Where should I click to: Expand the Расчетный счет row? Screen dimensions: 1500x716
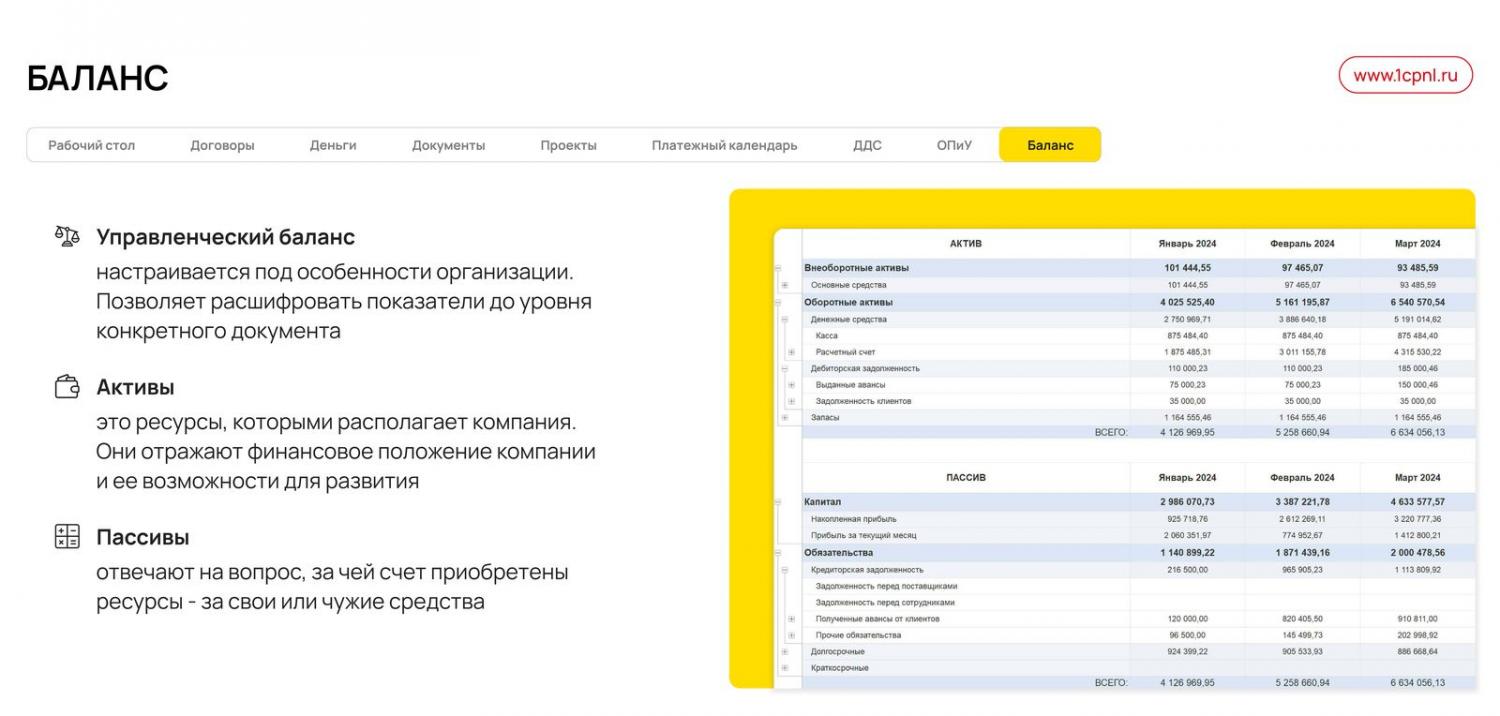791,352
